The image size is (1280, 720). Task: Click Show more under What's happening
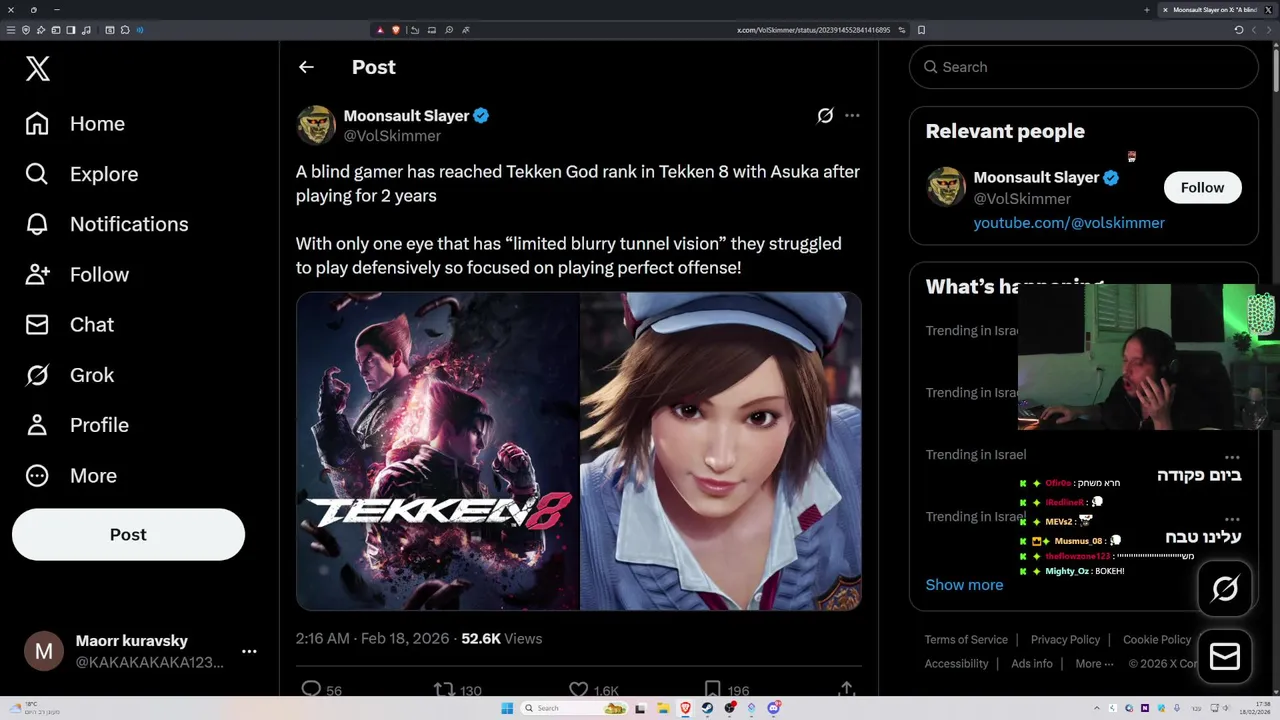964,585
